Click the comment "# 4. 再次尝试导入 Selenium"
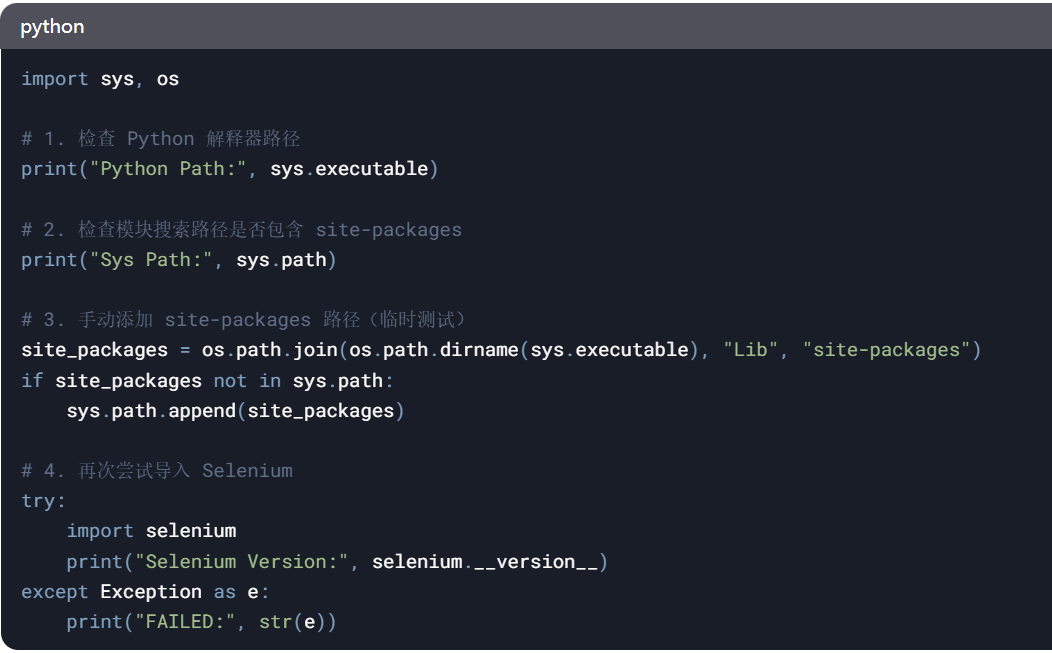 point(157,471)
